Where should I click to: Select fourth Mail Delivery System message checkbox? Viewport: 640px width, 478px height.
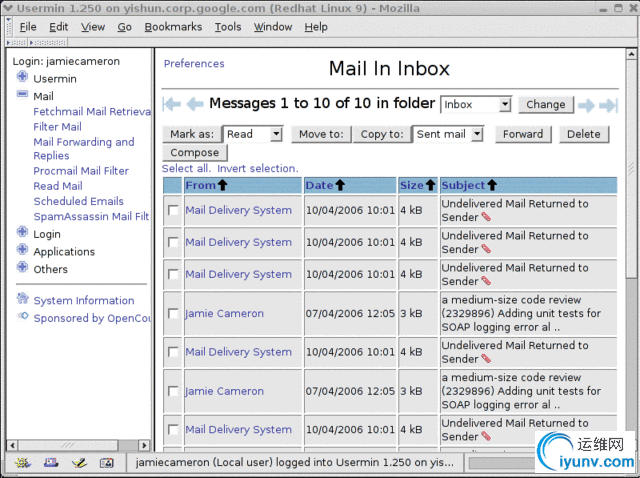173,352
